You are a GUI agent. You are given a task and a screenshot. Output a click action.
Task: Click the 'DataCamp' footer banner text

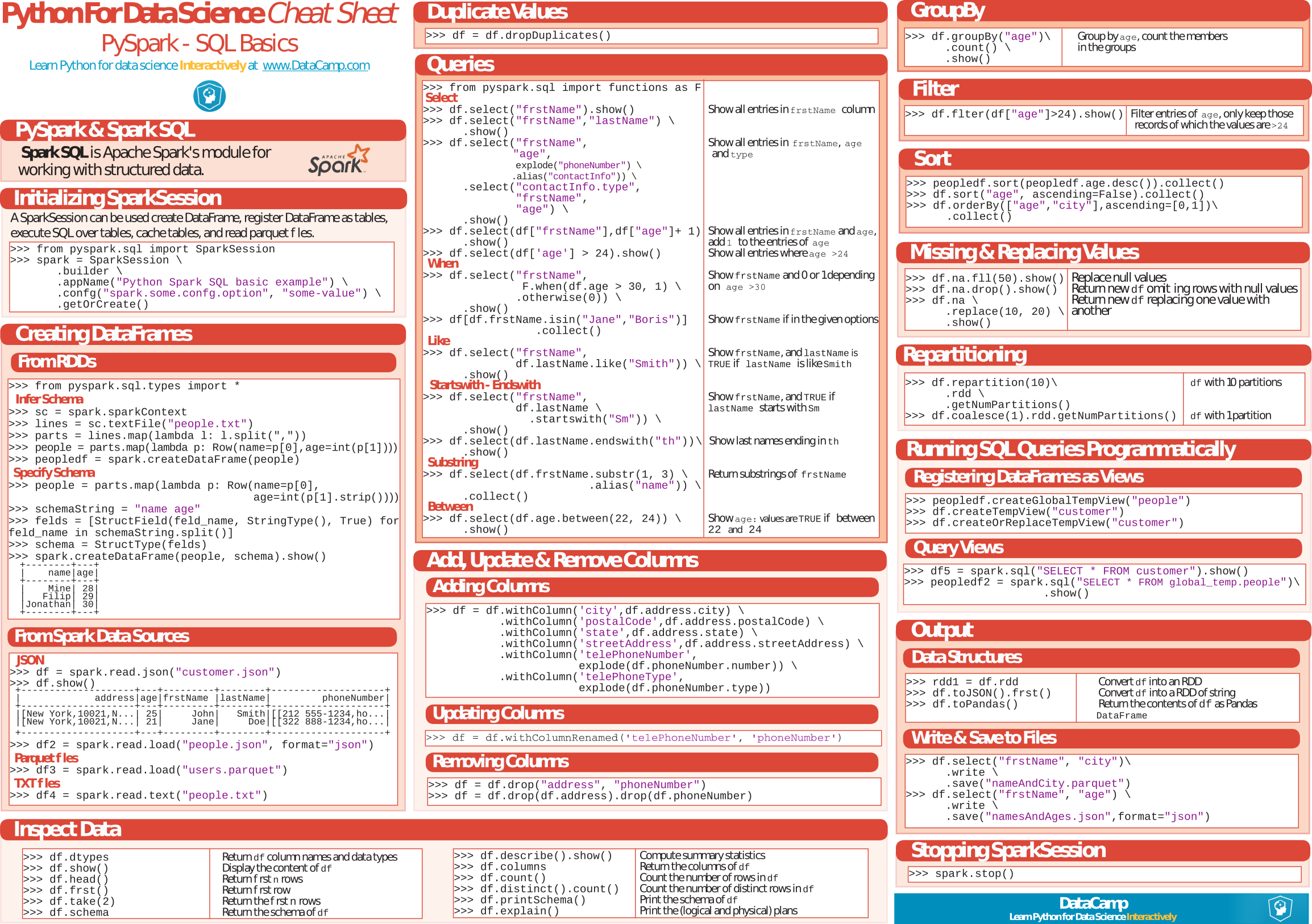1093,904
